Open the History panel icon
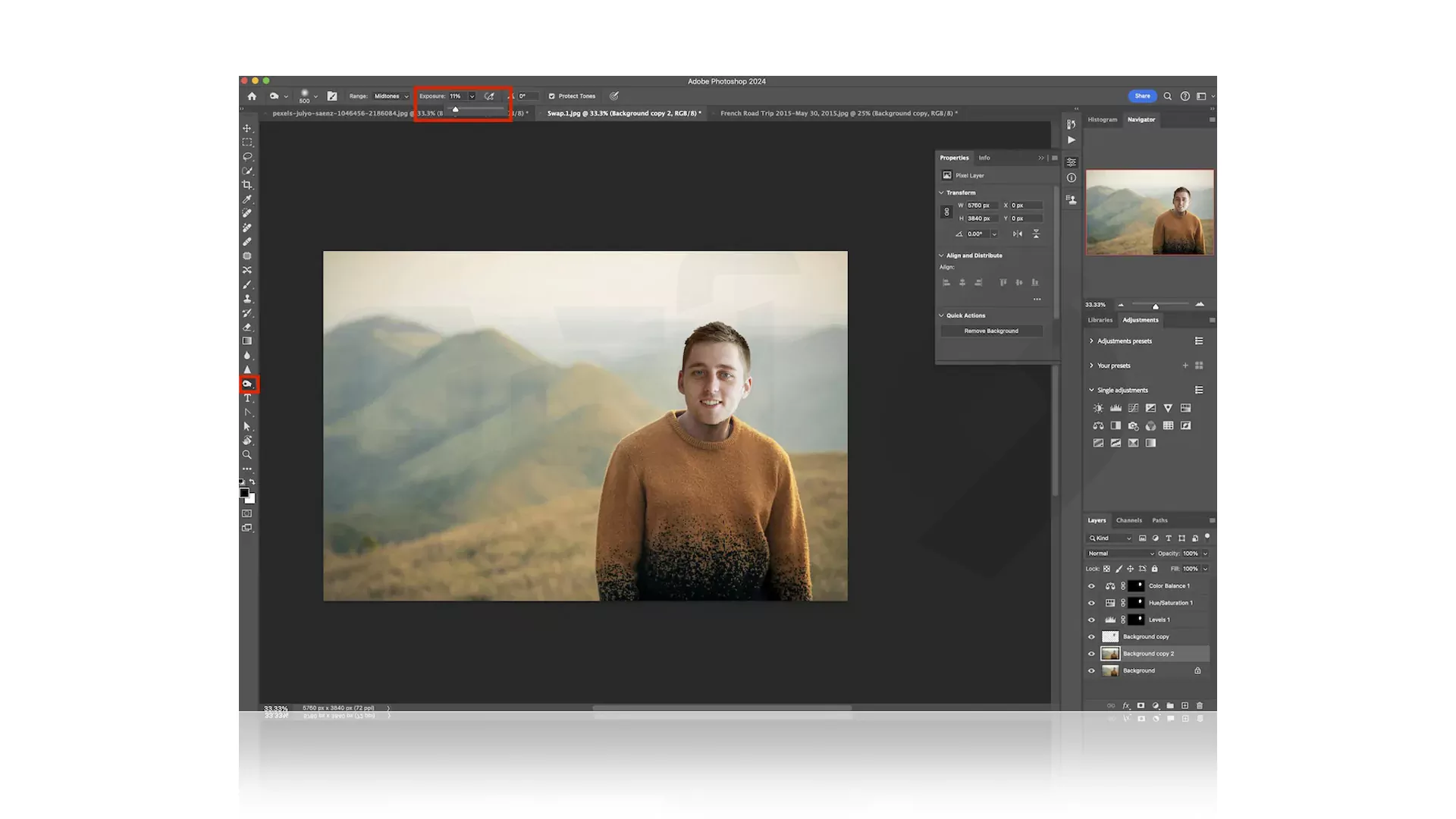The width and height of the screenshot is (1456, 819). pyautogui.click(x=1071, y=124)
